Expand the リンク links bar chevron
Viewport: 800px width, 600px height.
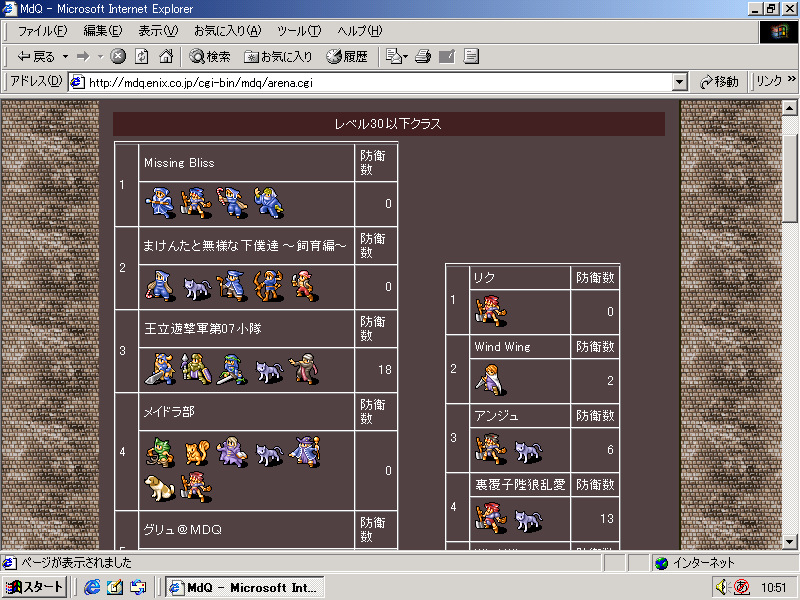click(x=791, y=79)
